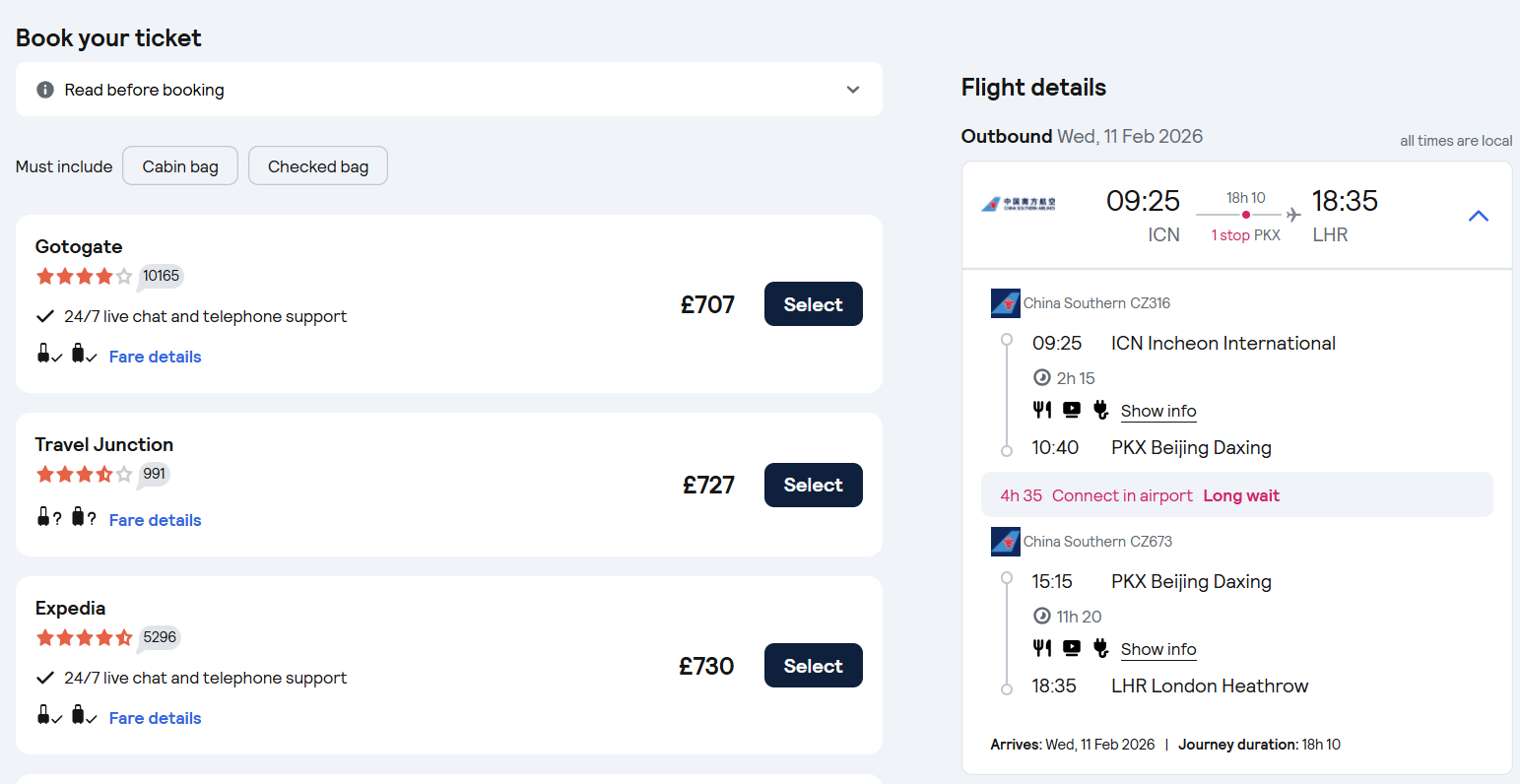
Task: Click the entertainment screen icon for CZ673 leg
Action: pos(1072,648)
